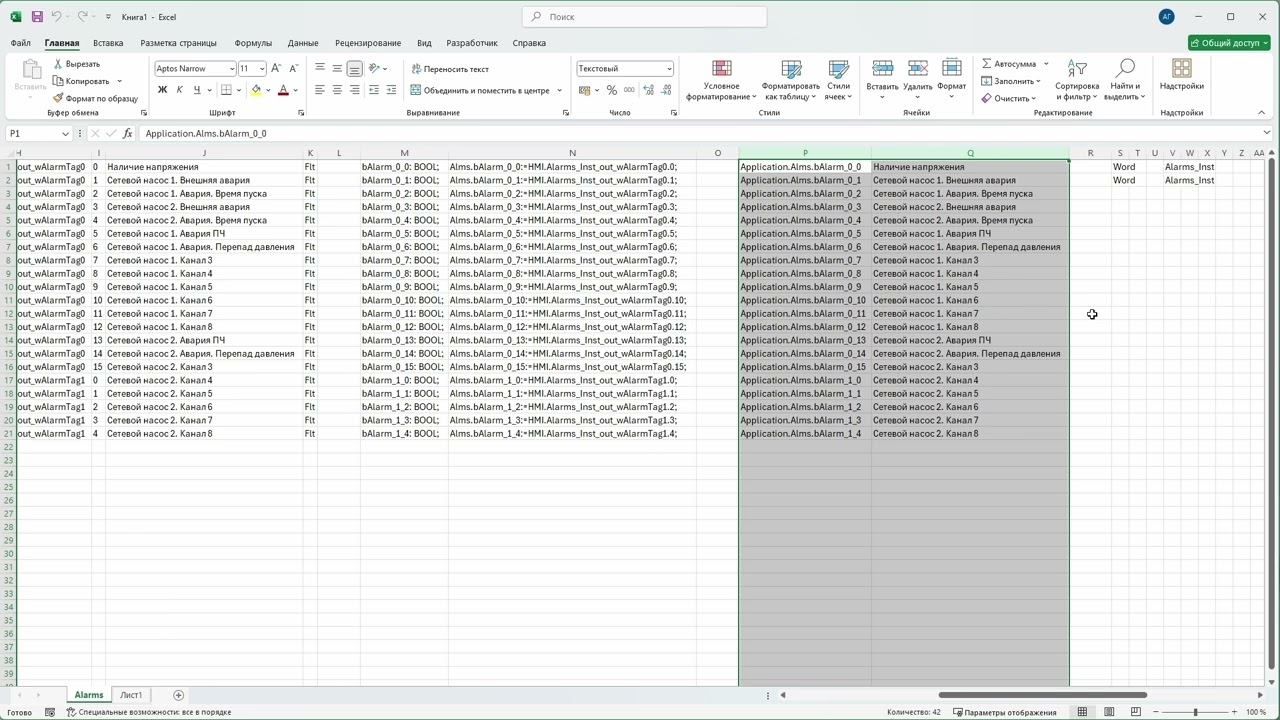The height and width of the screenshot is (720, 1280).
Task: Increase decimal places icon
Action: point(648,90)
